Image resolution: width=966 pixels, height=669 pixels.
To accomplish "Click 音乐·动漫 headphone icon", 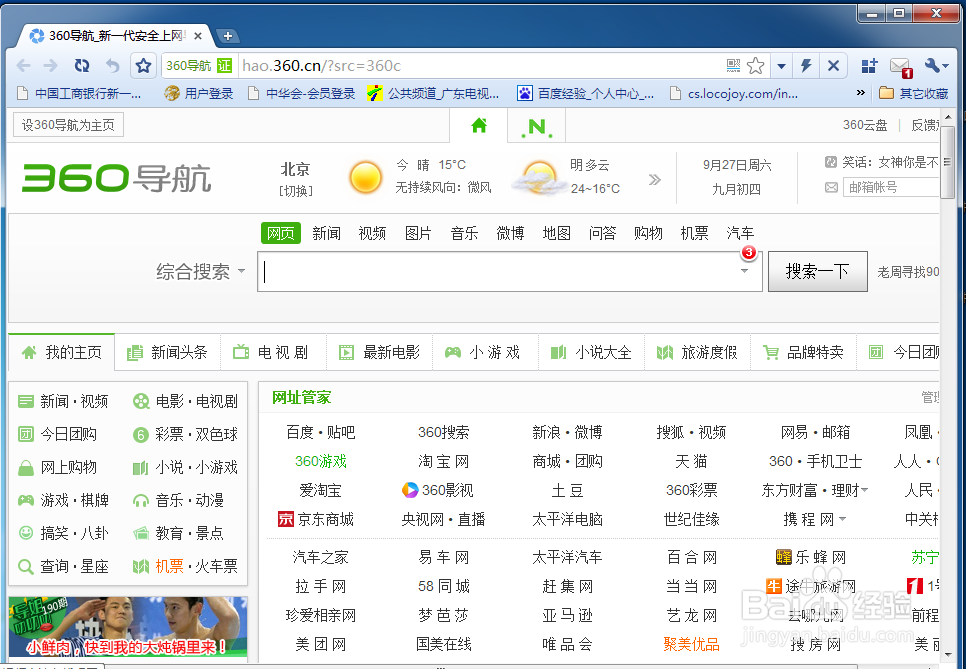I will (x=140, y=500).
